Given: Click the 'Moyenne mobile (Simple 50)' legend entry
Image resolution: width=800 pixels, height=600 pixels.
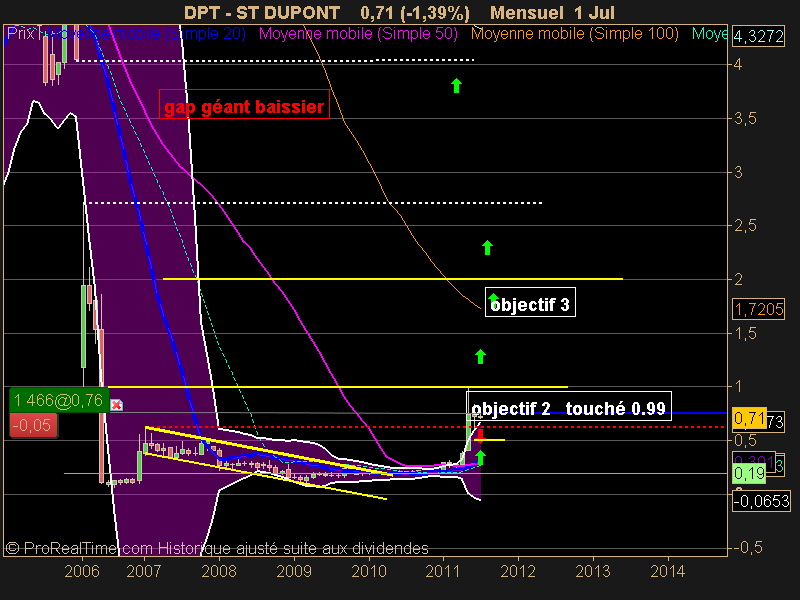Looking at the screenshot, I should 358,34.
